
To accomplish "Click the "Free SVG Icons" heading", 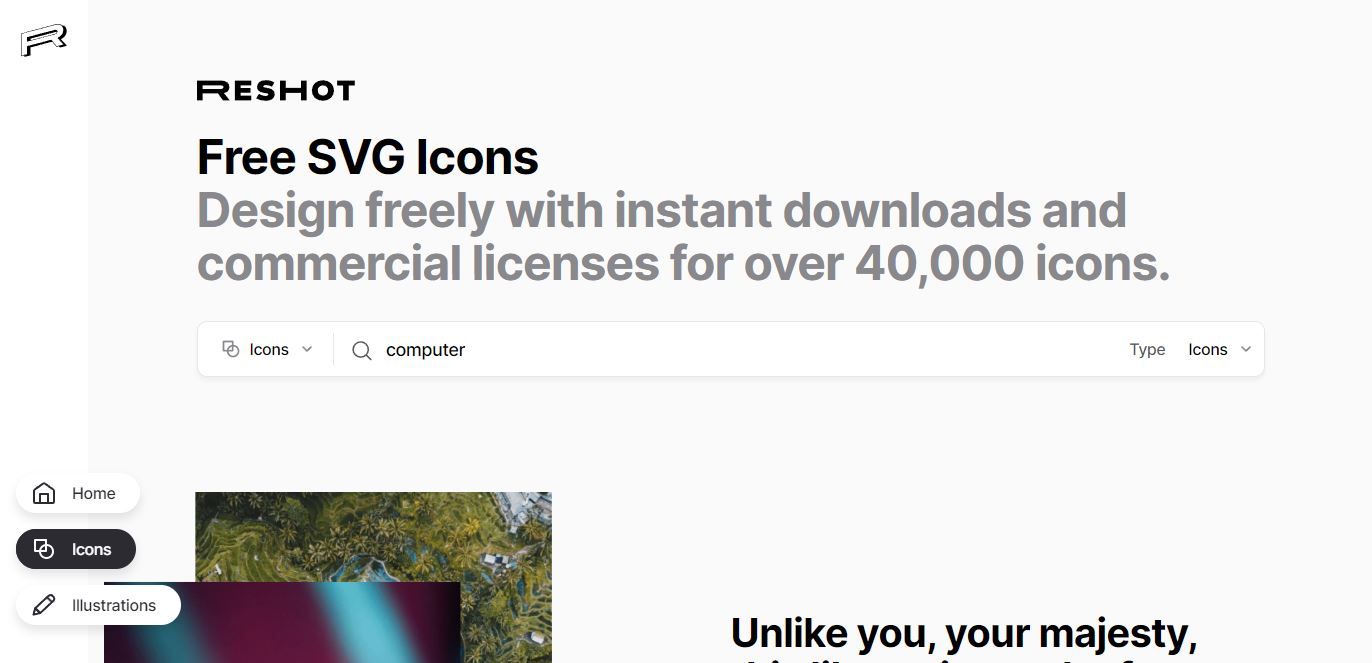I will tap(368, 157).
